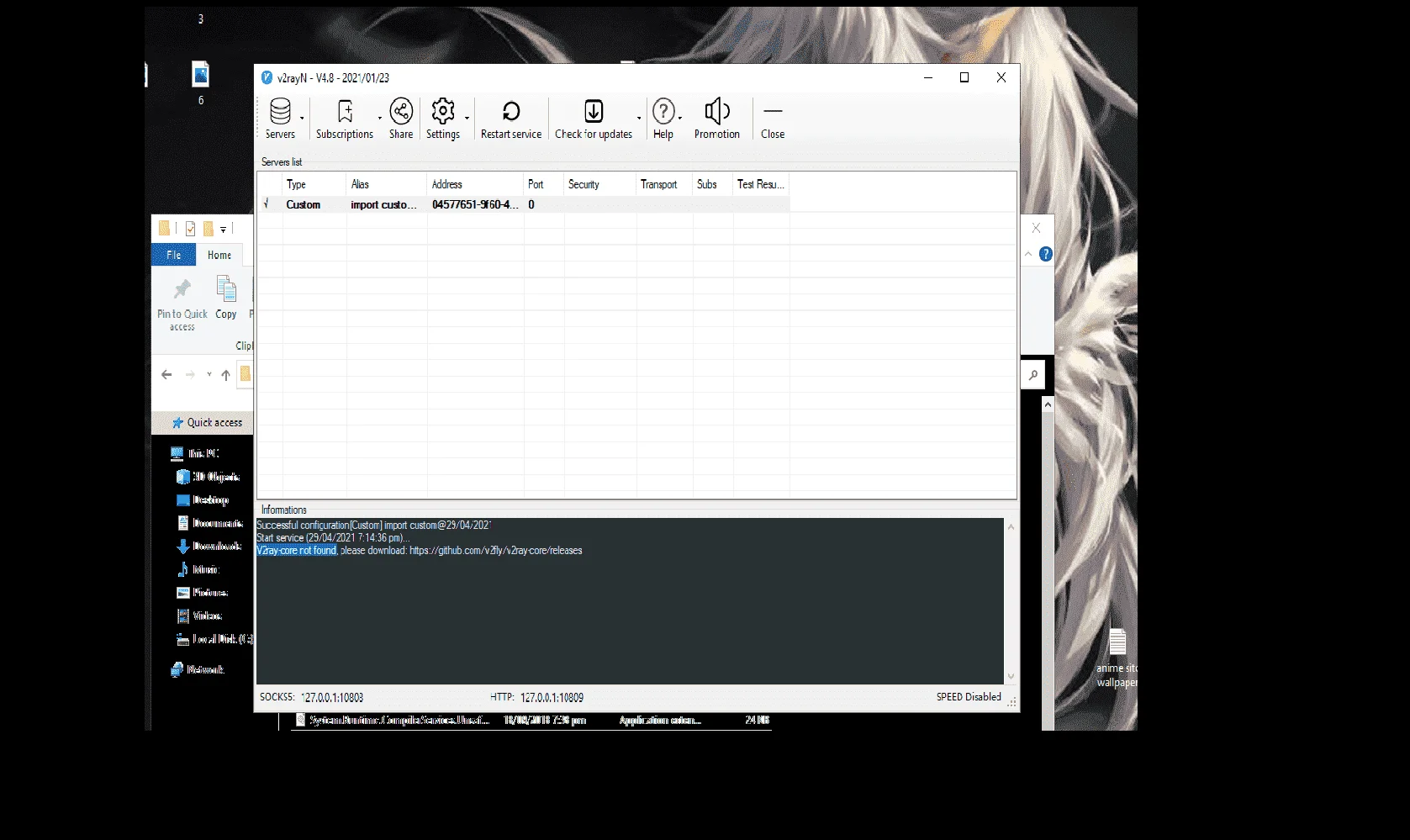Click Pin to Quick access in Explorer ribbon
The image size is (1410, 840).
click(x=182, y=304)
